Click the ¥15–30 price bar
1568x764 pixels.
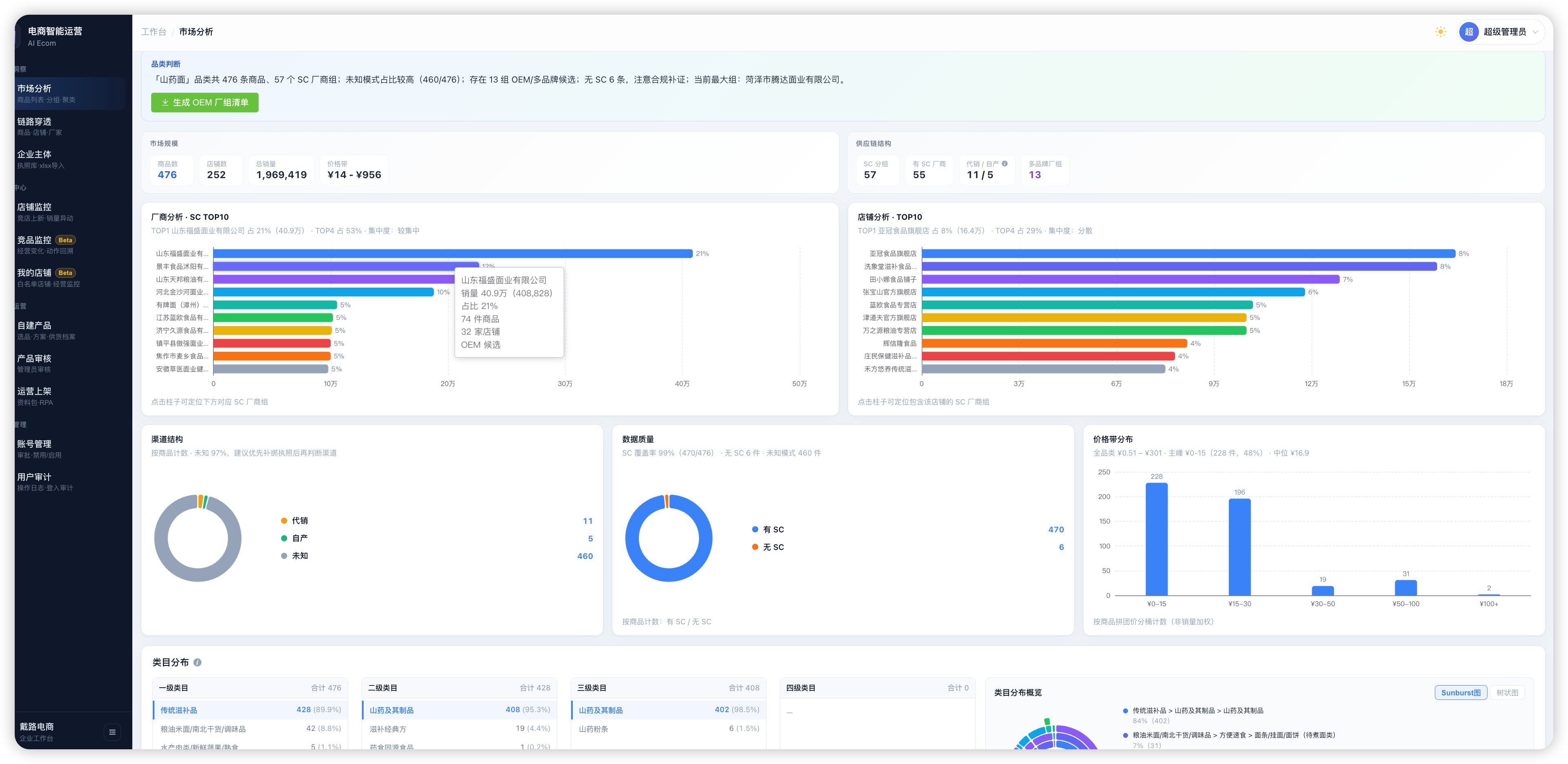[1239, 547]
